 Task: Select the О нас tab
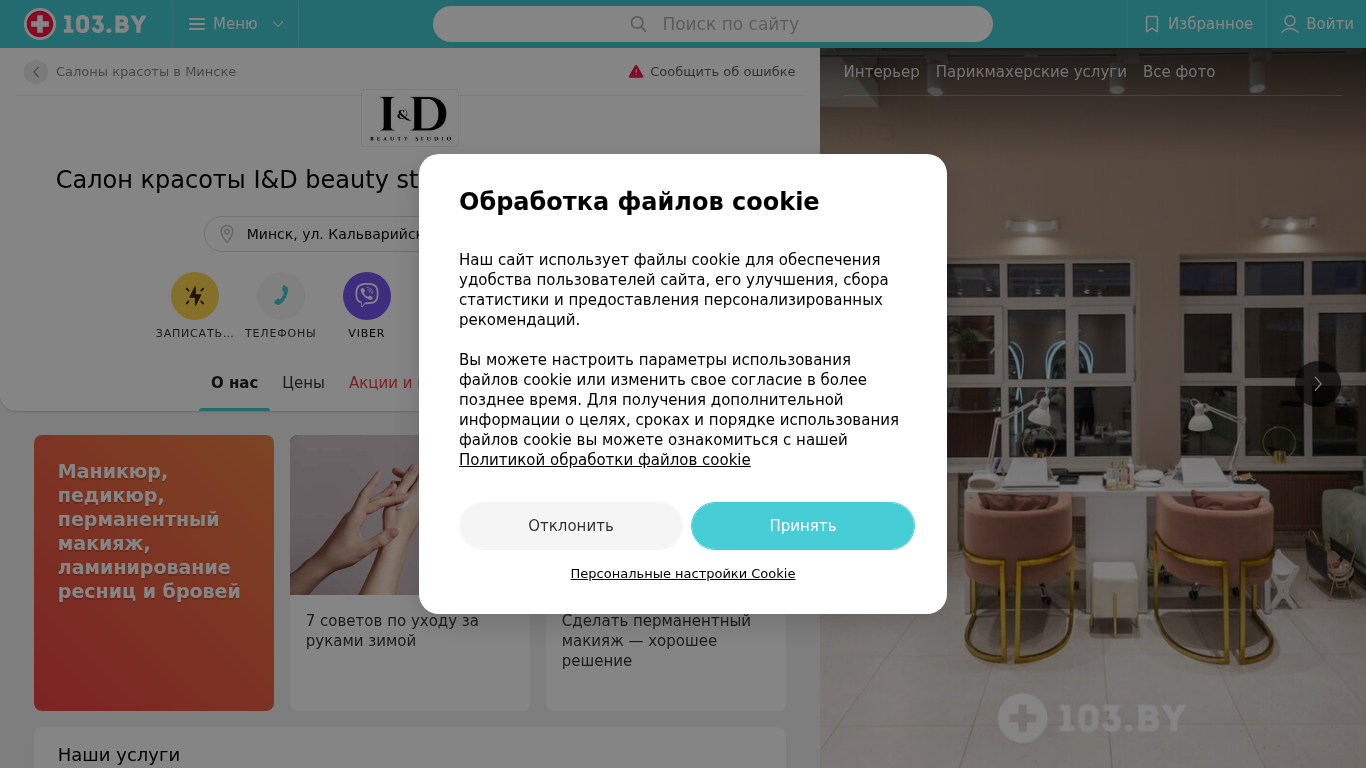tap(234, 383)
